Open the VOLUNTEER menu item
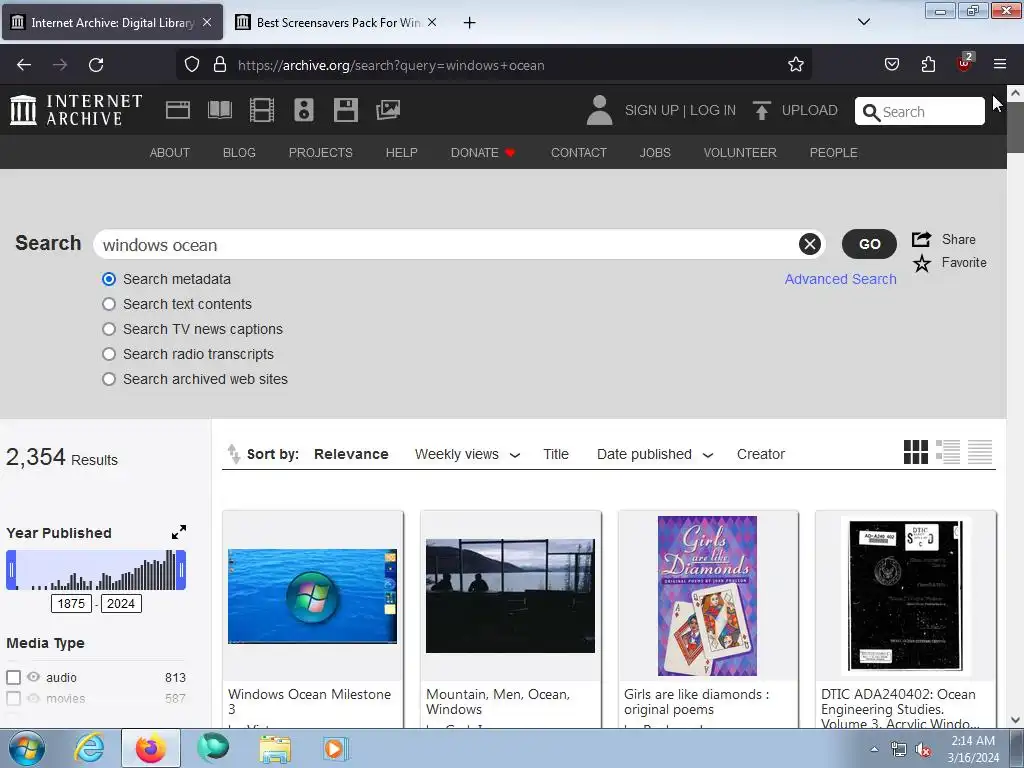 (740, 152)
